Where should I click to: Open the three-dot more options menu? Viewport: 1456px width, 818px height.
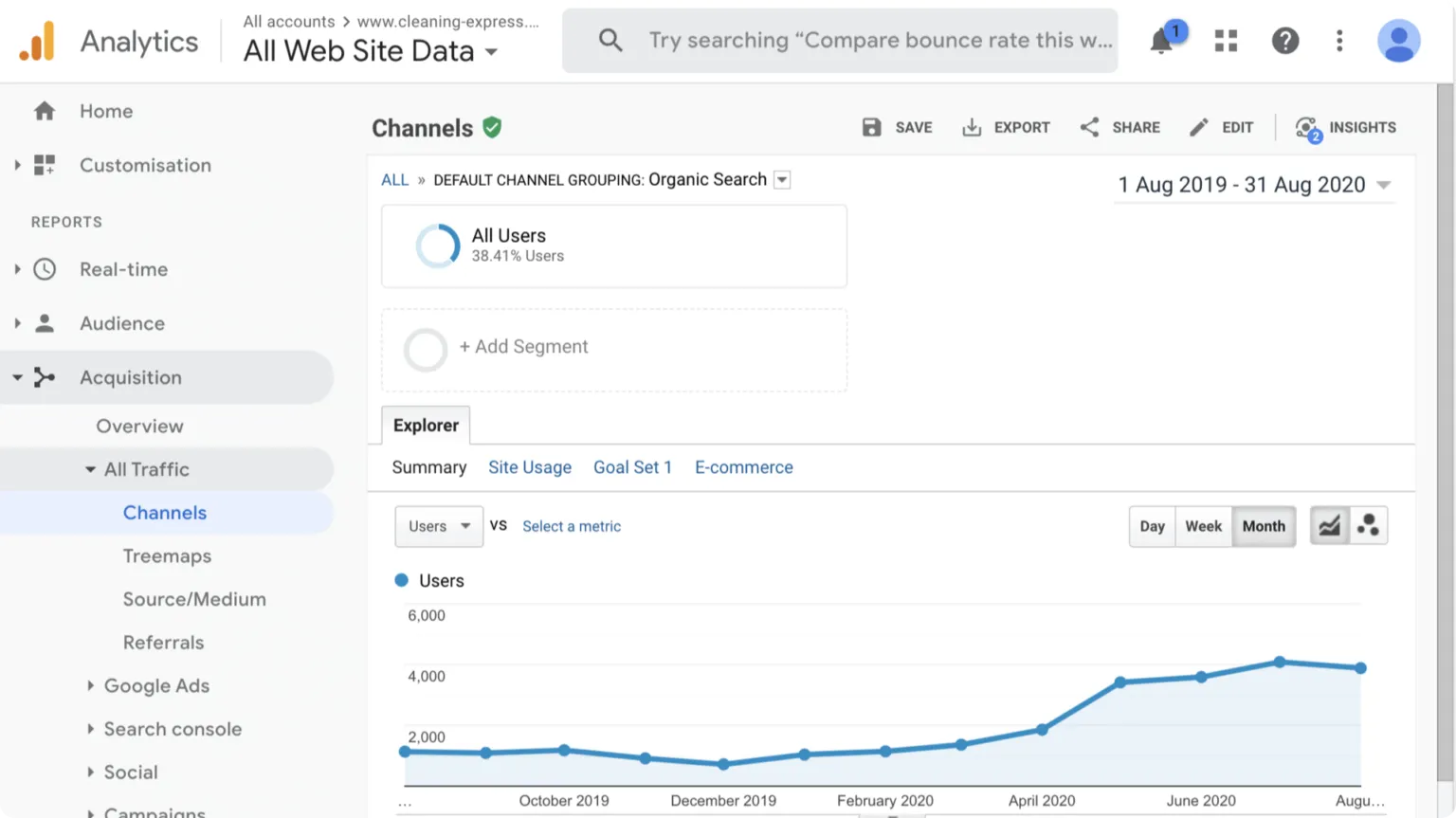(x=1339, y=41)
